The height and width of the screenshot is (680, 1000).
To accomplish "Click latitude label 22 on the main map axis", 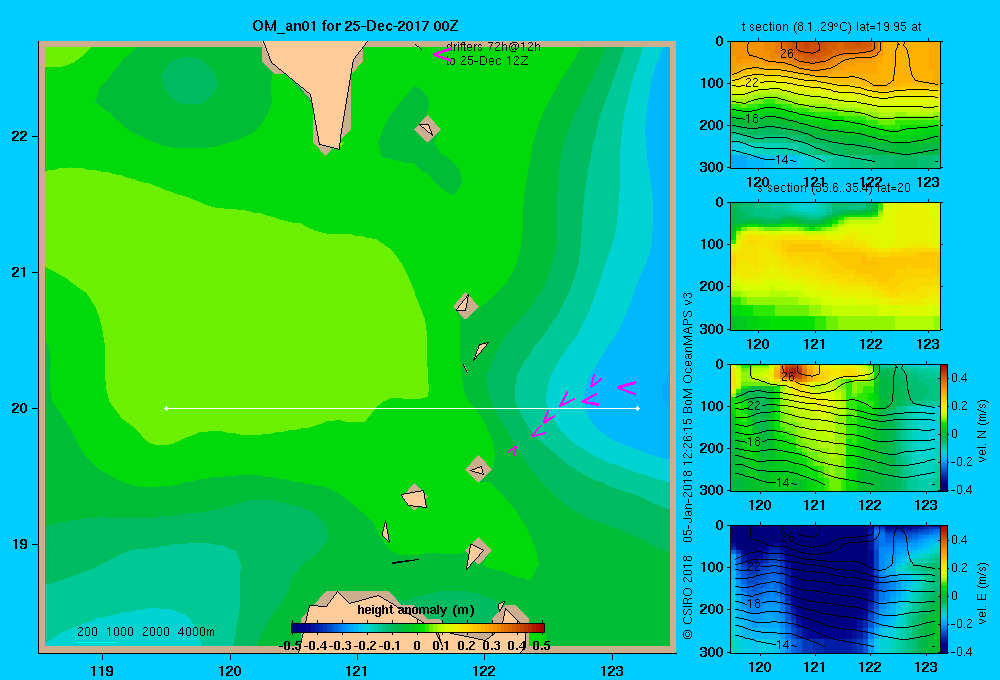I will [19, 136].
